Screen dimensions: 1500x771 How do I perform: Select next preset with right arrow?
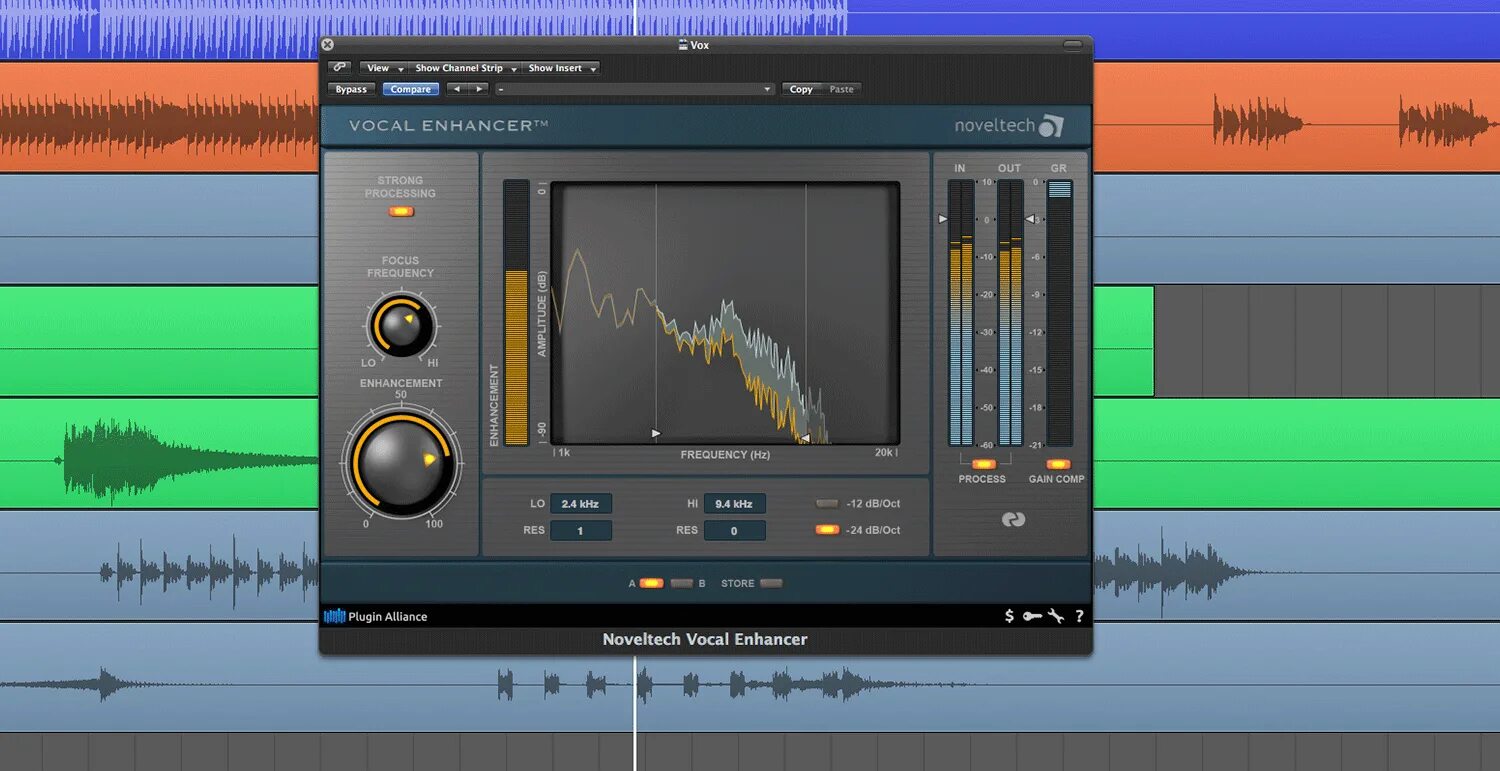pyautogui.click(x=479, y=89)
